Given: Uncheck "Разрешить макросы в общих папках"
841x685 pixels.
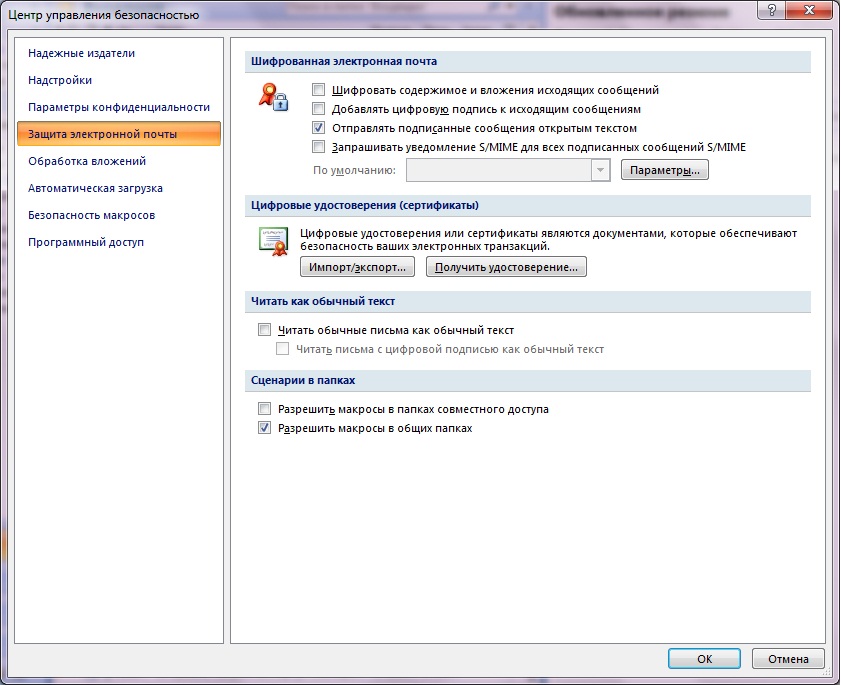Looking at the screenshot, I should (264, 428).
